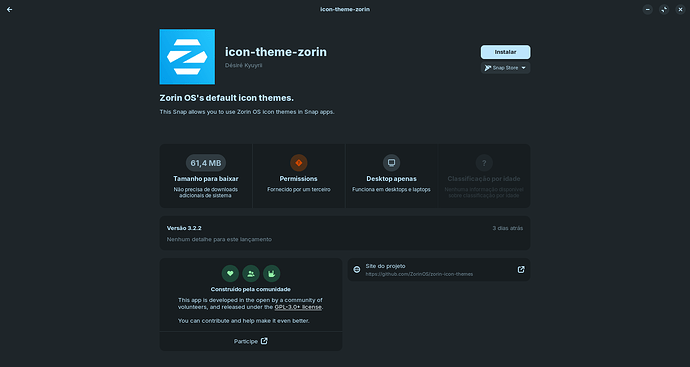Open the Snap Store source dropdown

point(505,68)
